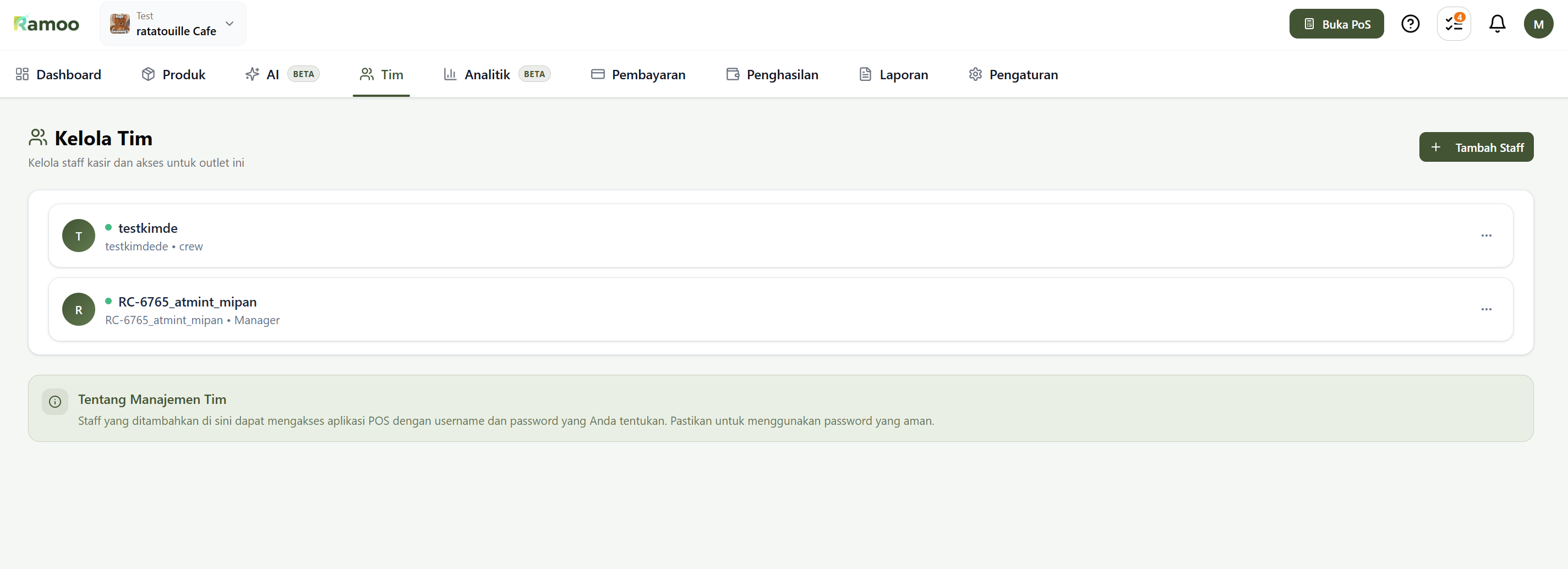Select the testkimde staff name

pos(148,228)
